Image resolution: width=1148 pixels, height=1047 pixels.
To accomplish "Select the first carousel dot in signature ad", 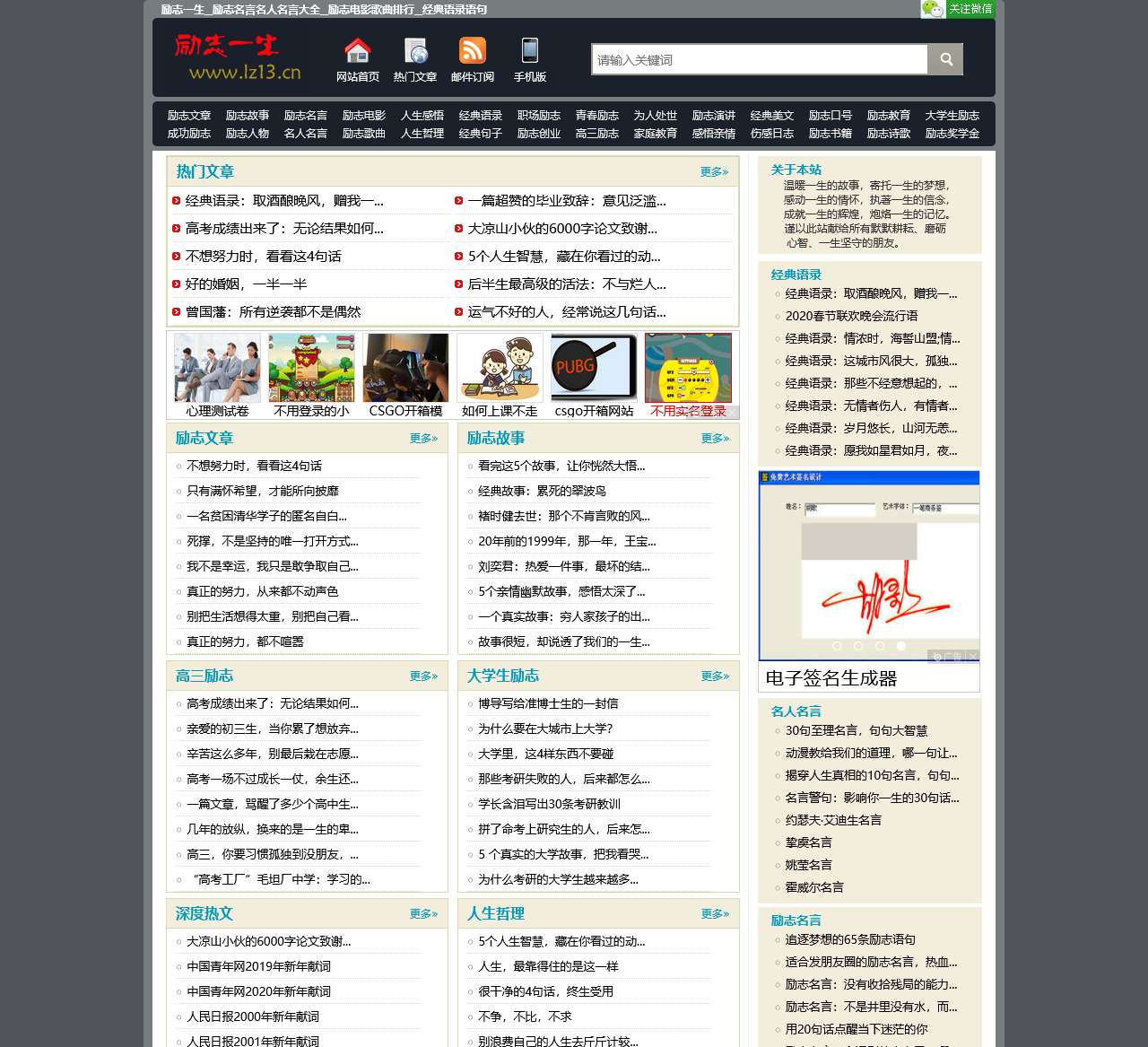I will 837,646.
